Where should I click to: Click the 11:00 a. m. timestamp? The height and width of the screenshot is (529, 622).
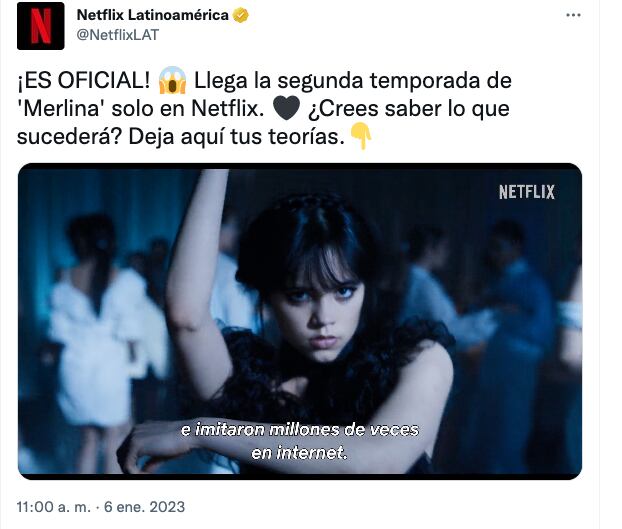[54, 507]
